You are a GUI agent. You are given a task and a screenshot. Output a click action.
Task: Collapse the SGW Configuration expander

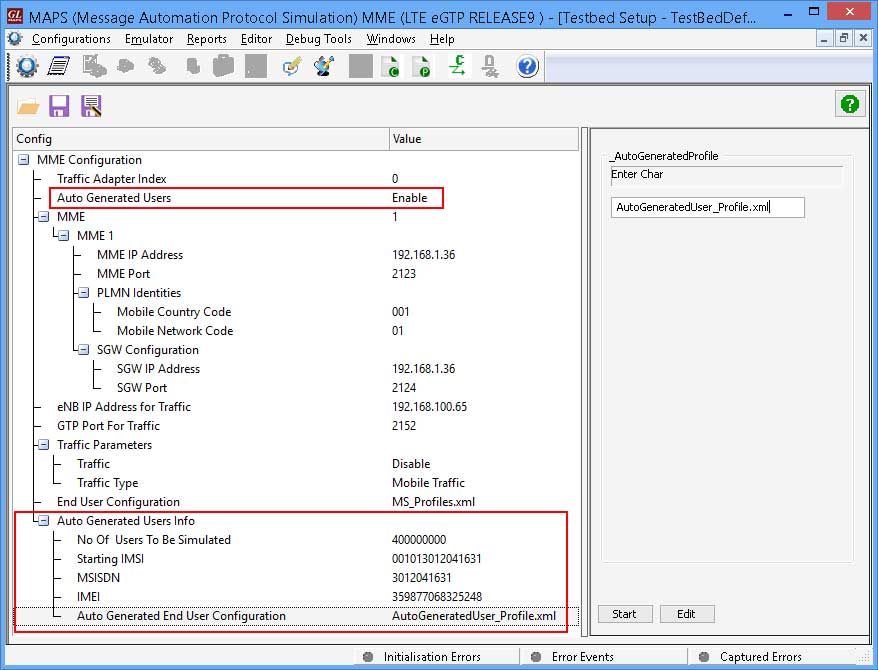83,350
